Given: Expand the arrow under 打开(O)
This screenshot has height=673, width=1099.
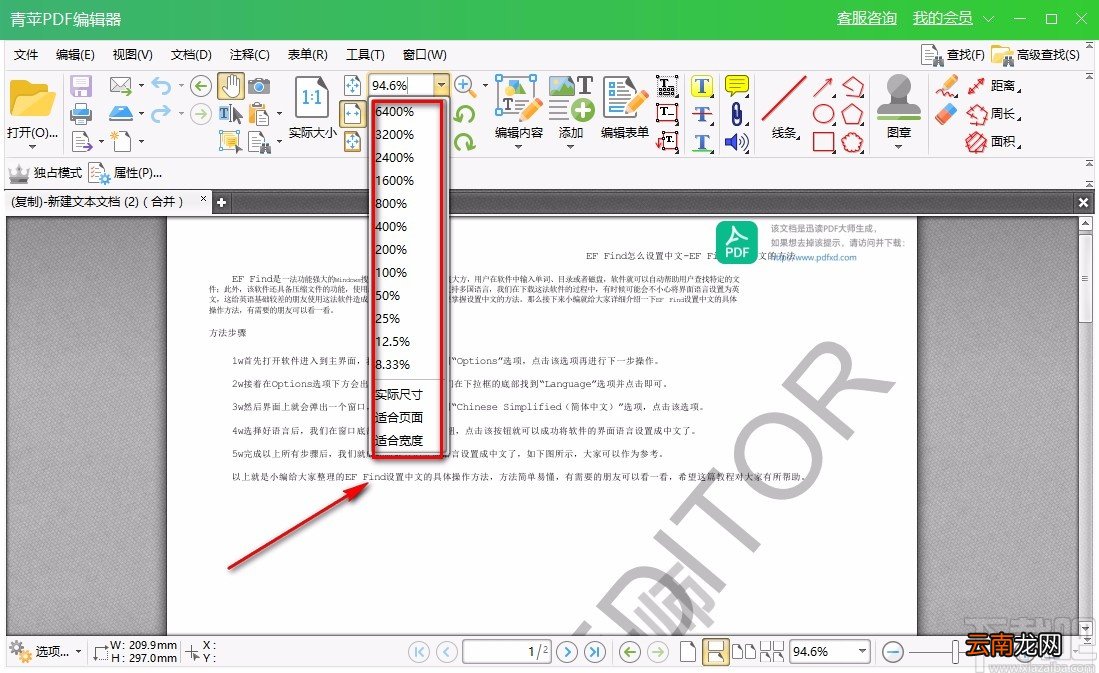Looking at the screenshot, I should coord(32,147).
